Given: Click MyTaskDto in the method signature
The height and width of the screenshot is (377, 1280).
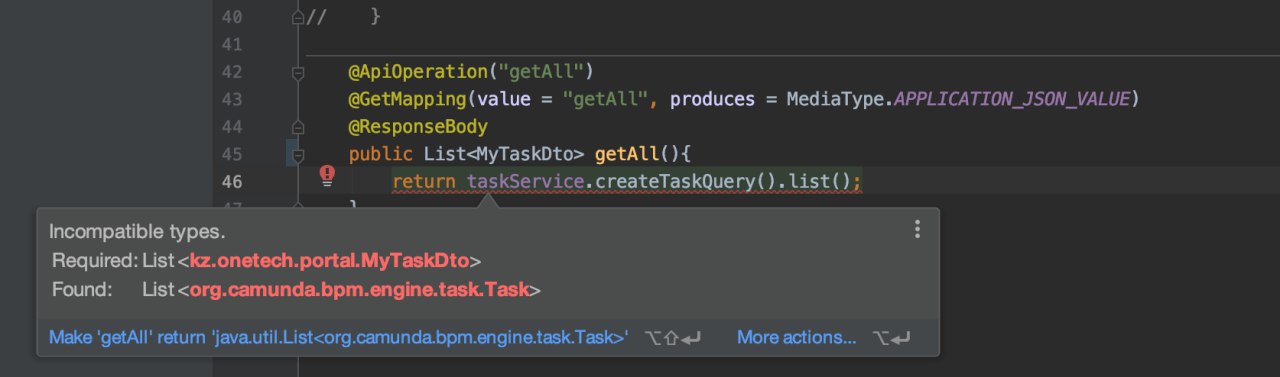Looking at the screenshot, I should tap(526, 154).
